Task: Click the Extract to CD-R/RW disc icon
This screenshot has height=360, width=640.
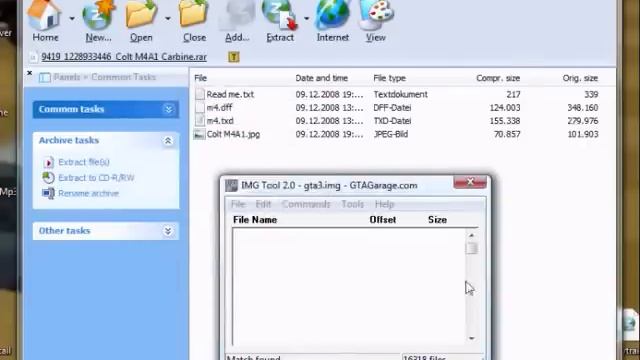Action: (48, 178)
